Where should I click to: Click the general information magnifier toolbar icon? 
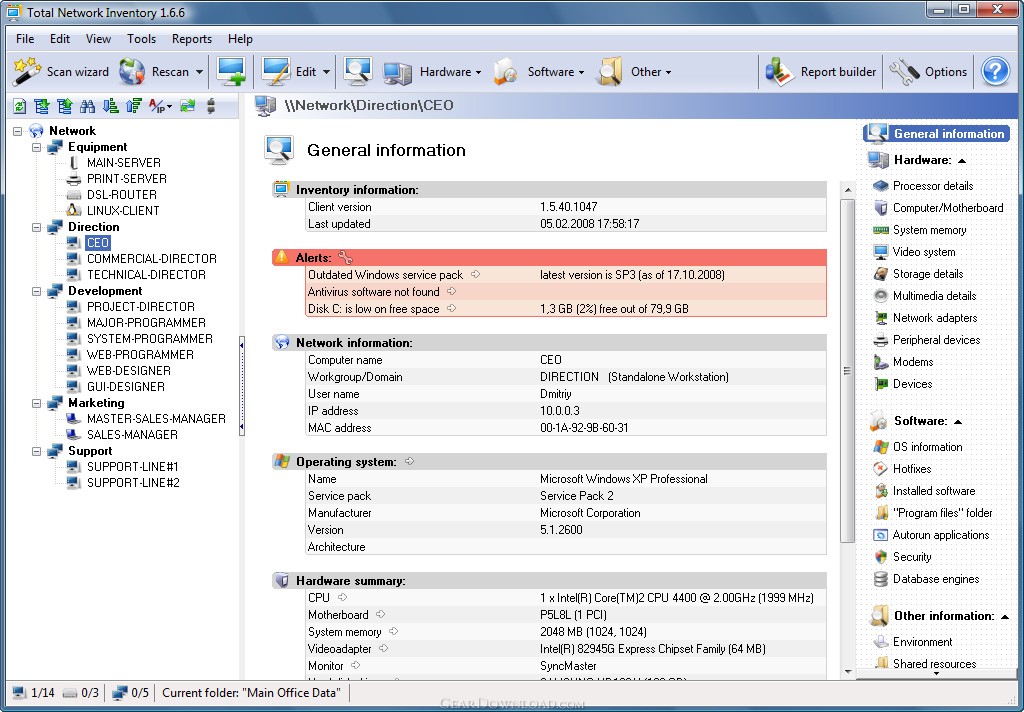[x=358, y=72]
